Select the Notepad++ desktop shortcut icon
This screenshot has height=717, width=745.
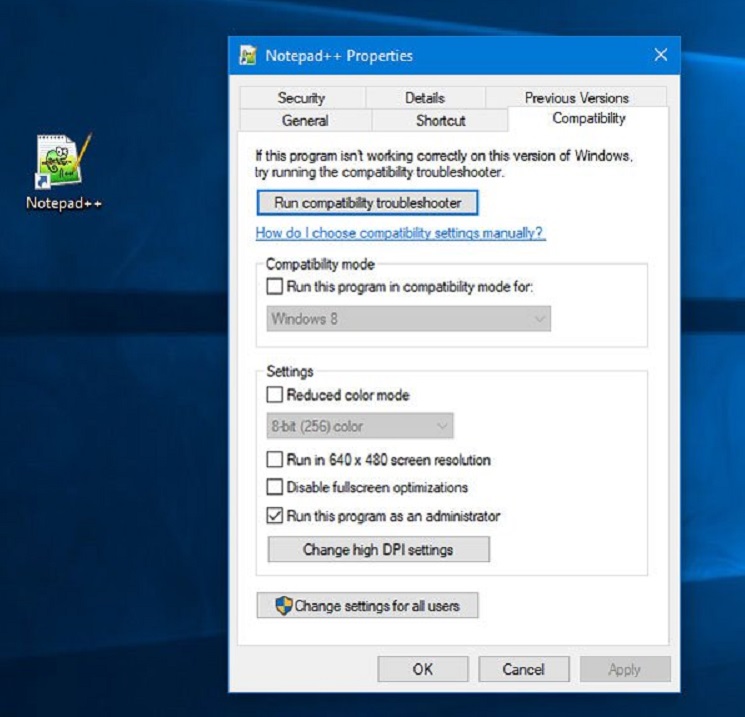pyautogui.click(x=63, y=160)
